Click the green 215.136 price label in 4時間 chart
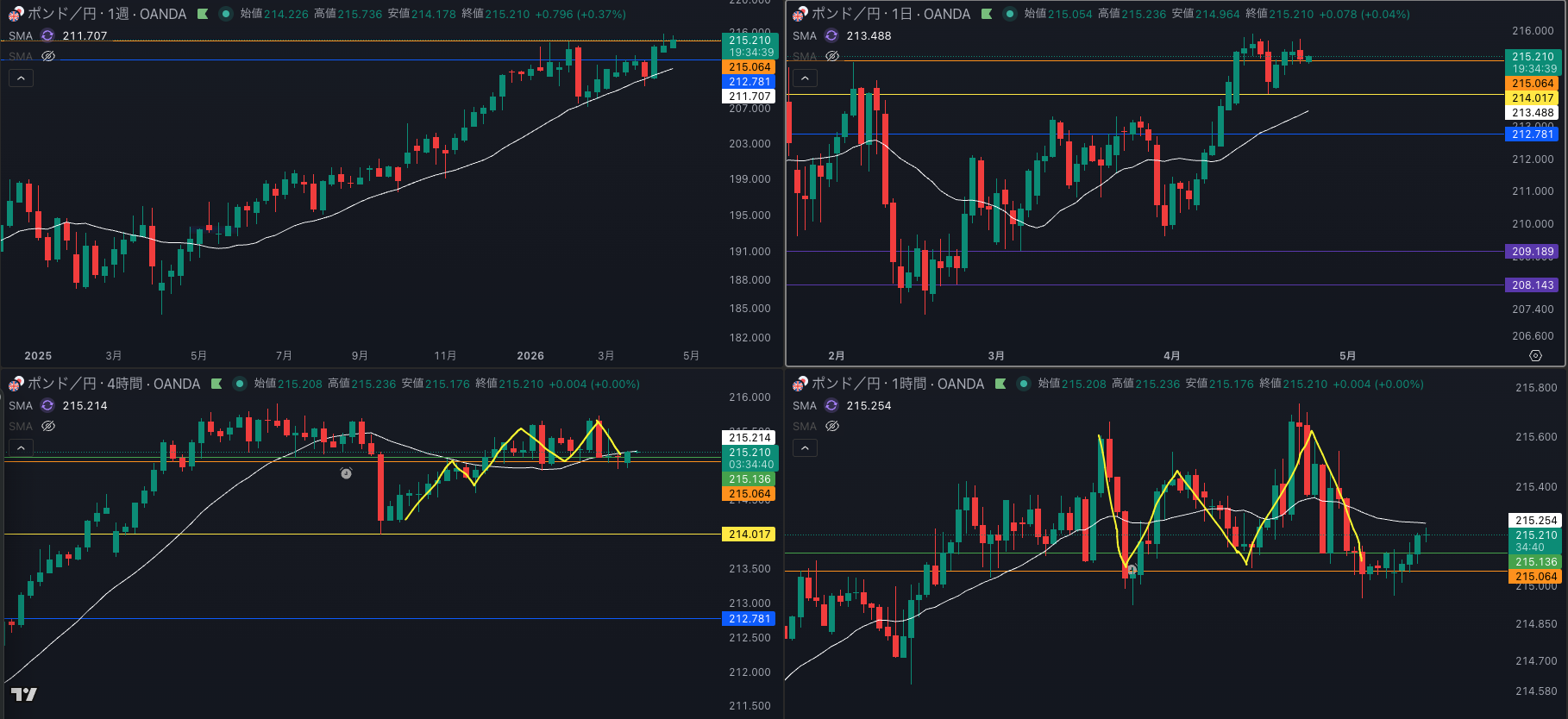The width and height of the screenshot is (1568, 719). (x=750, y=479)
